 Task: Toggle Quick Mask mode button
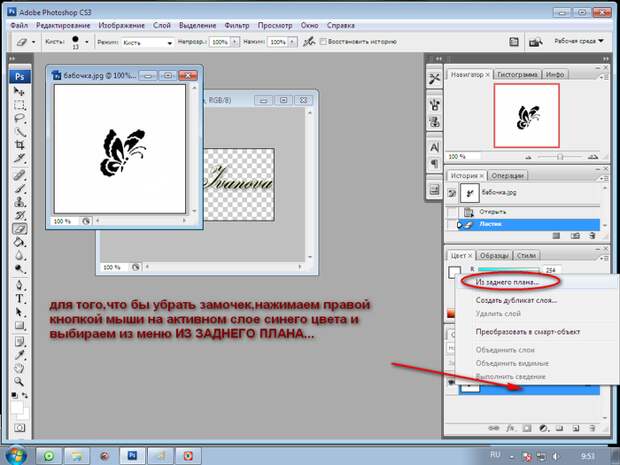[19, 428]
